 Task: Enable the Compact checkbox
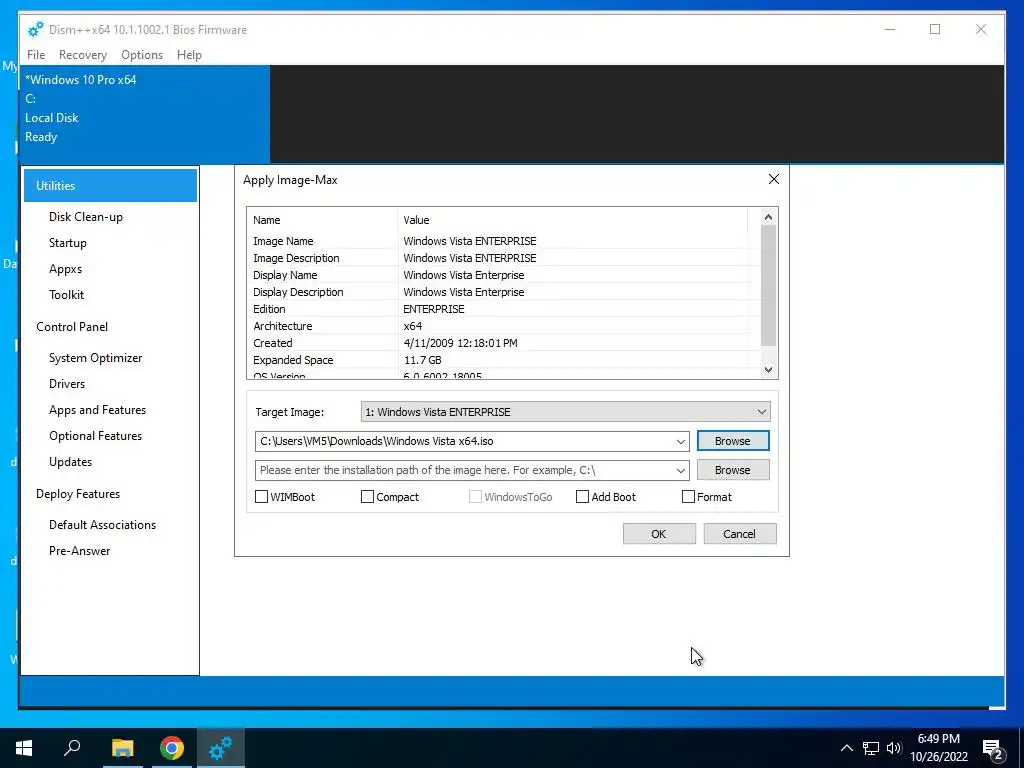click(x=367, y=497)
